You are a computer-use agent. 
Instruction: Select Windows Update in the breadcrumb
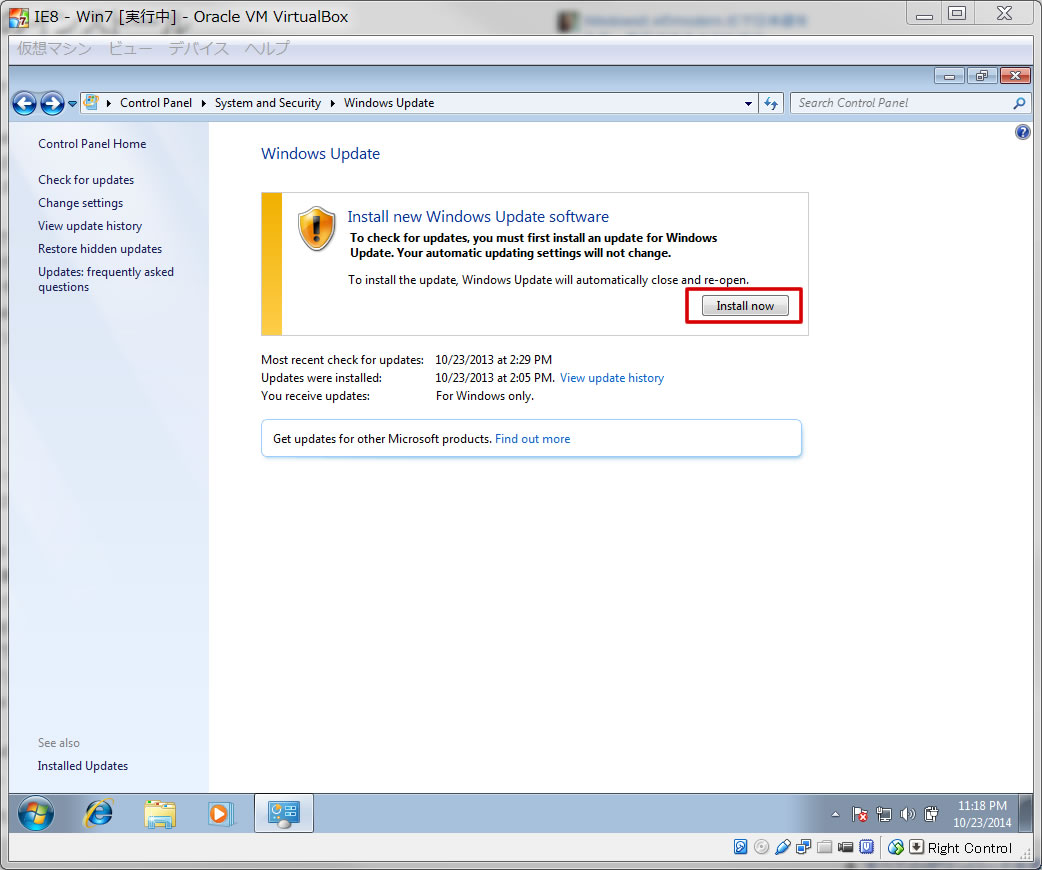(389, 103)
